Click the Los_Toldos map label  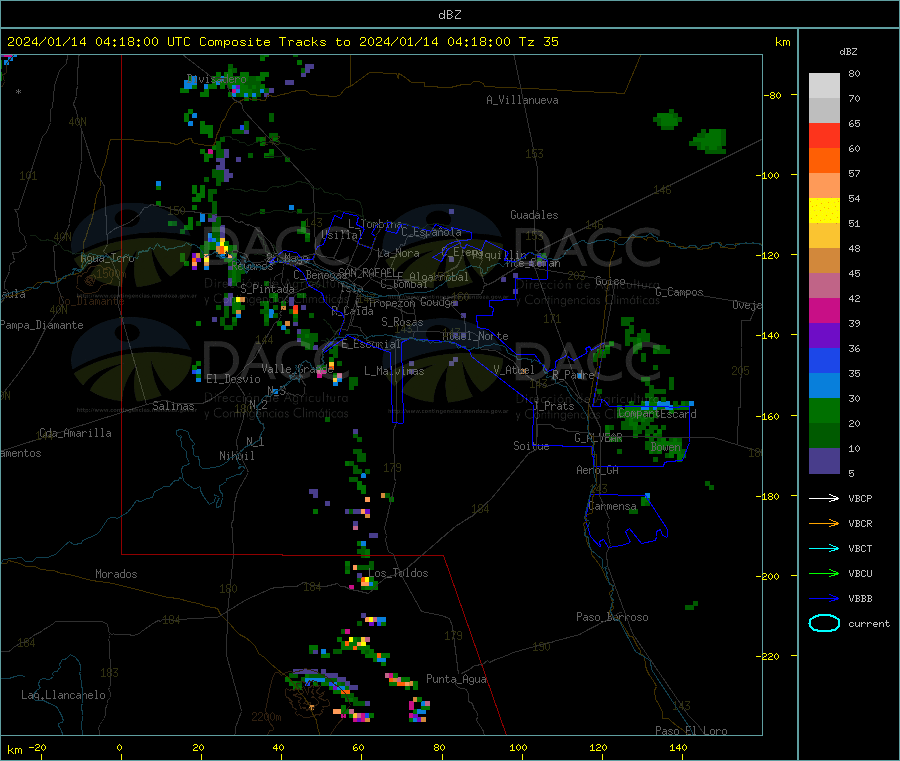point(398,573)
